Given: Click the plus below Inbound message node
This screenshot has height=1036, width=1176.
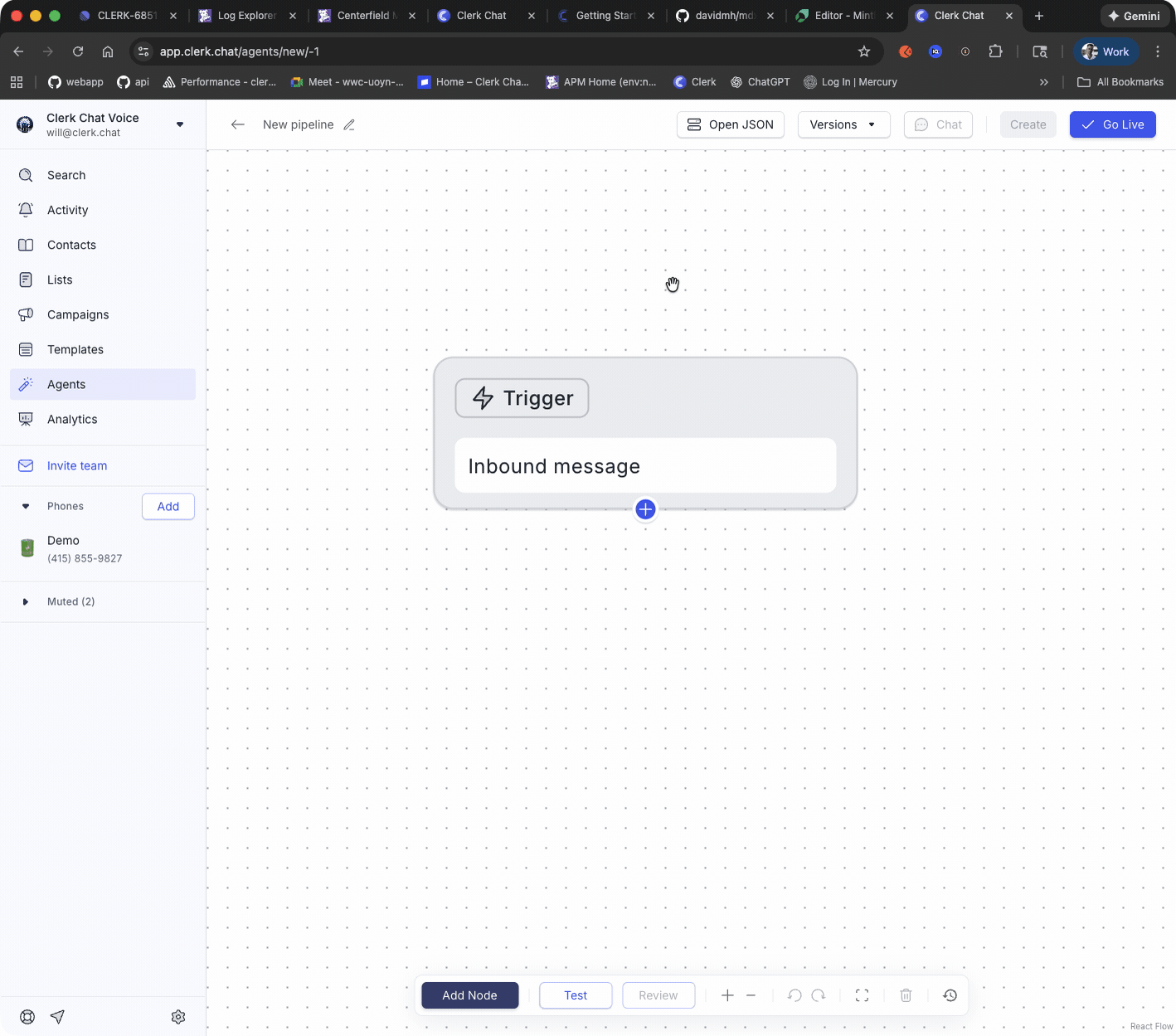Looking at the screenshot, I should [x=645, y=509].
